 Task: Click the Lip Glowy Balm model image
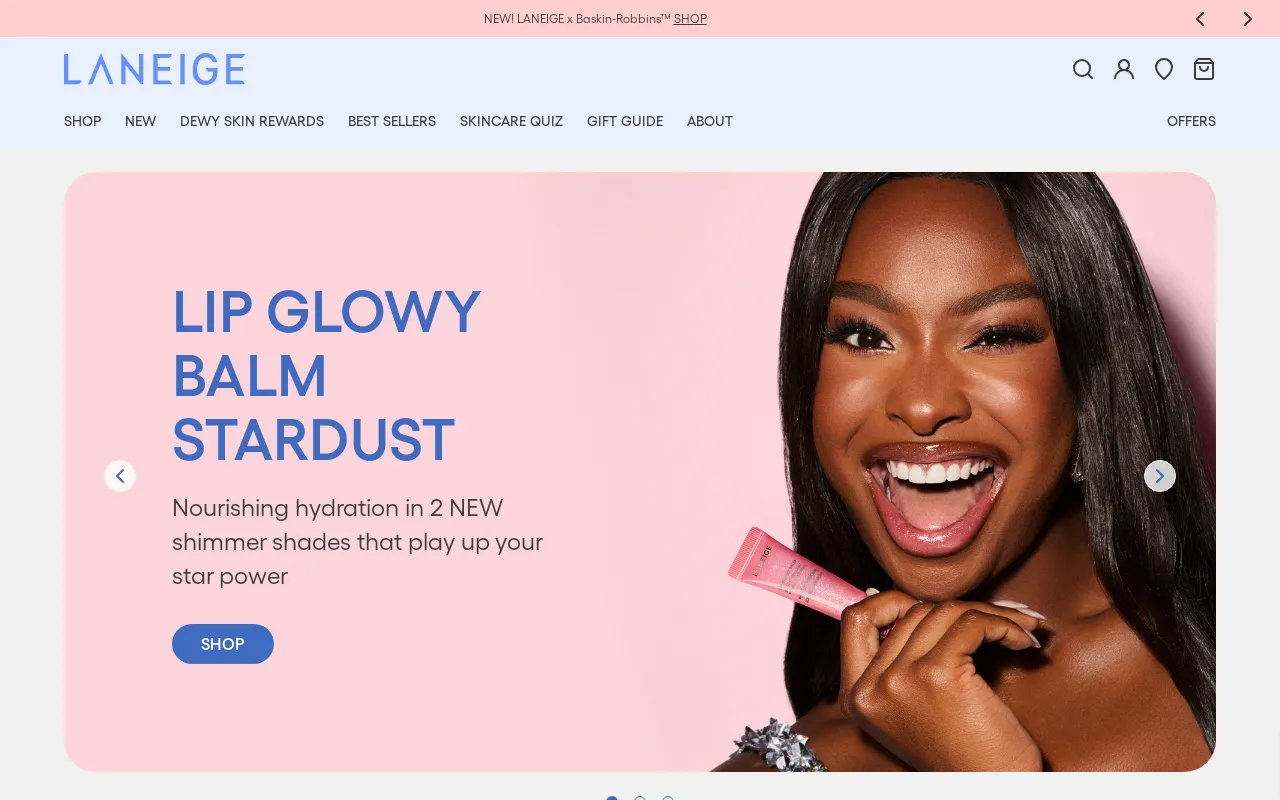[960, 472]
